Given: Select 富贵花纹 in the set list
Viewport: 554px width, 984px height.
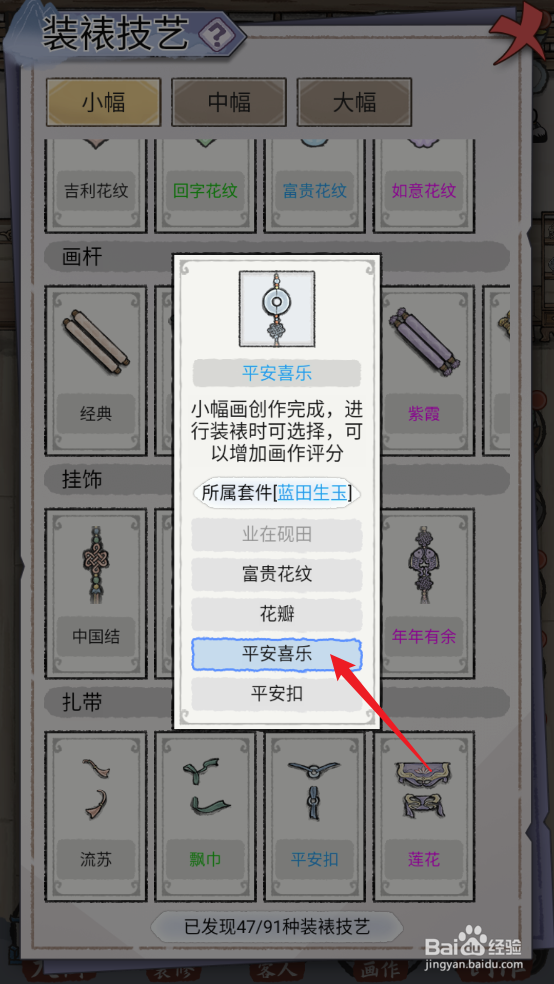Looking at the screenshot, I should [277, 574].
